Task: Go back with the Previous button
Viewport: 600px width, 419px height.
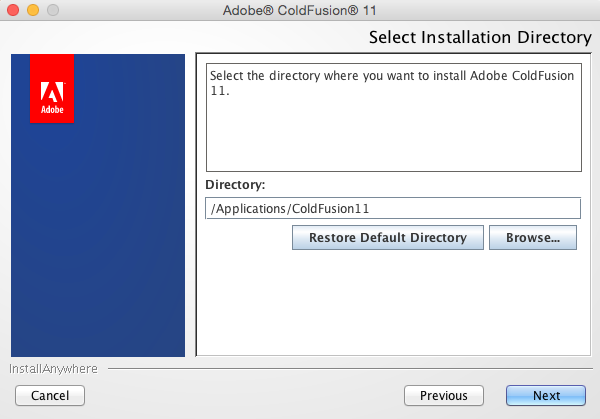Action: click(x=444, y=395)
